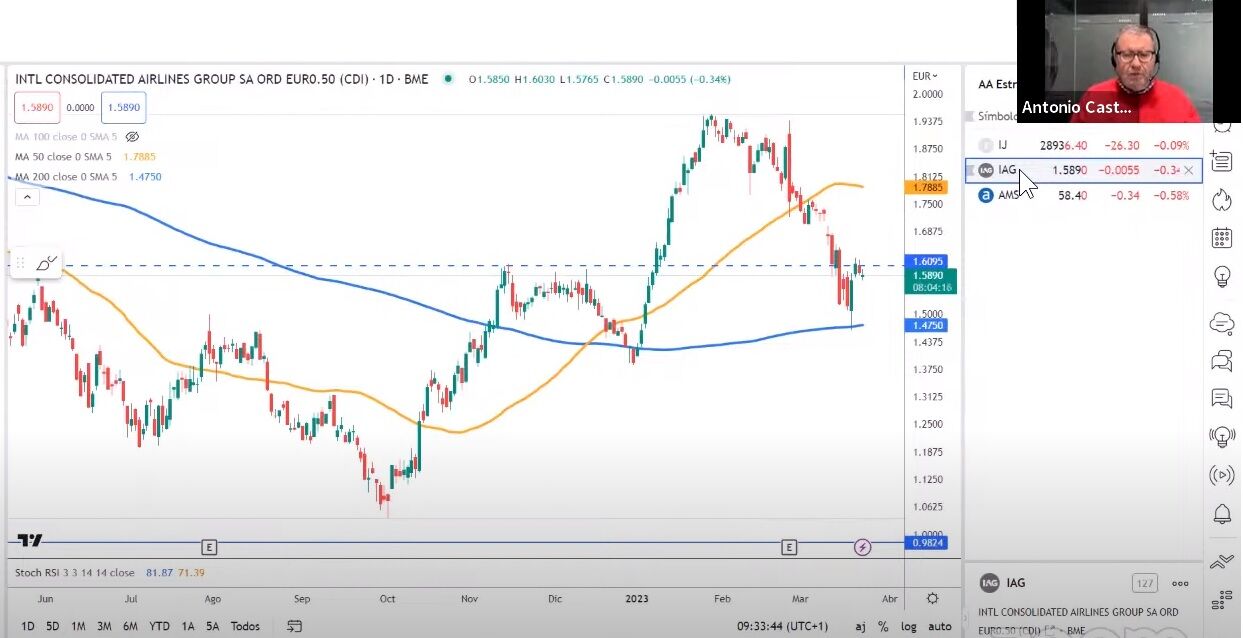
Task: Grab the floating drawing toolbar handle dots
Action: coord(20,263)
